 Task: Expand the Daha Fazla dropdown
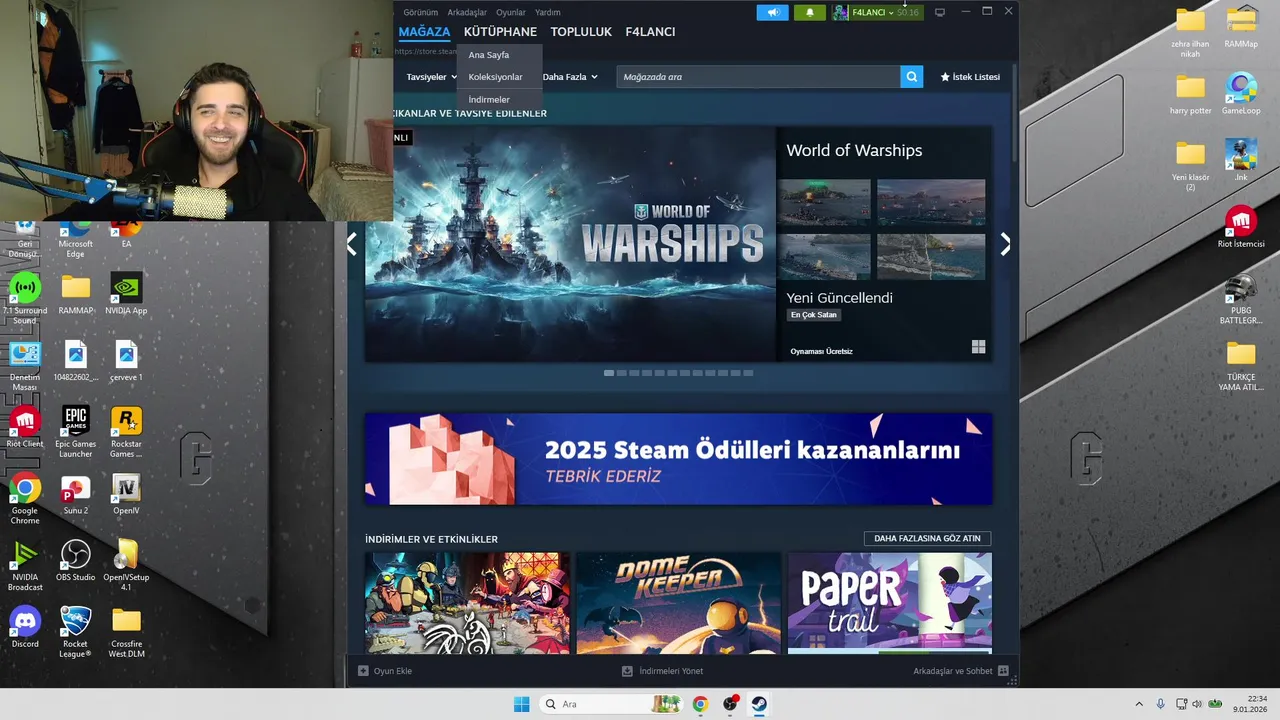[x=570, y=77]
